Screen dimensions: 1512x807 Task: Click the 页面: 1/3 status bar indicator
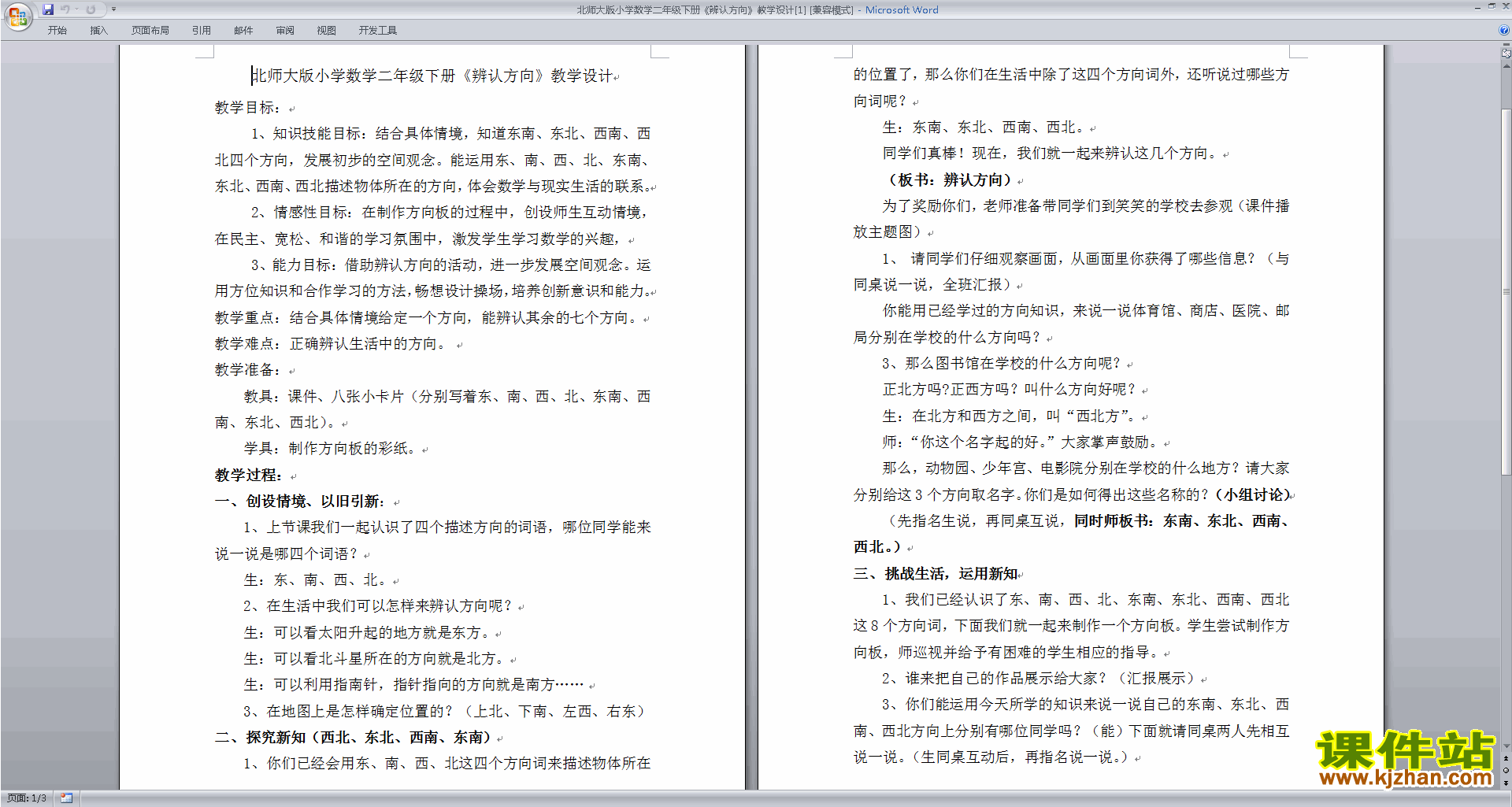point(27,798)
